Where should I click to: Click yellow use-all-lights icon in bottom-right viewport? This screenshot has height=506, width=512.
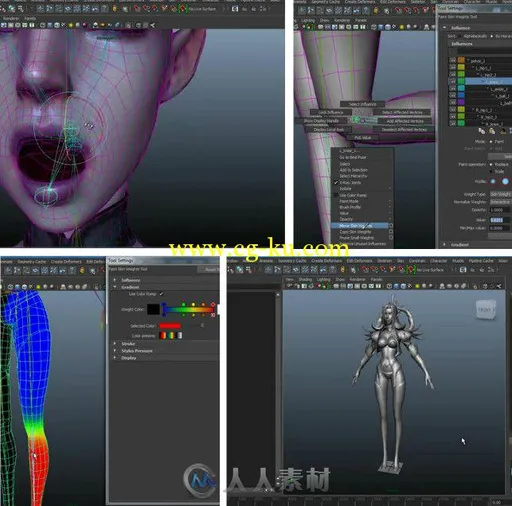417,286
